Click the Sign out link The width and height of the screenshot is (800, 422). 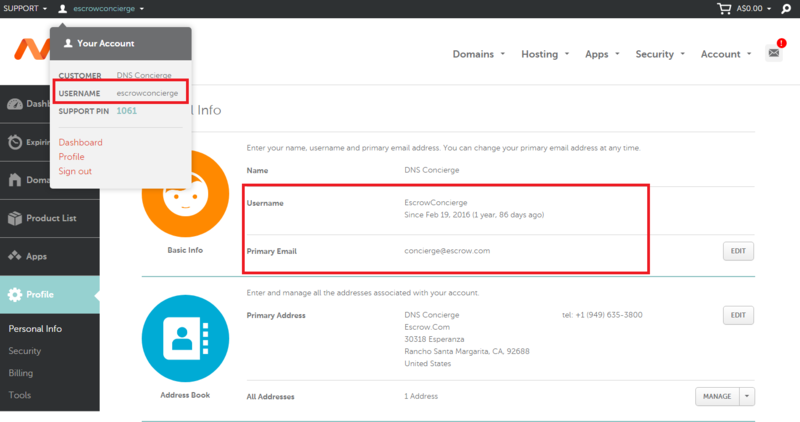pyautogui.click(x=75, y=171)
